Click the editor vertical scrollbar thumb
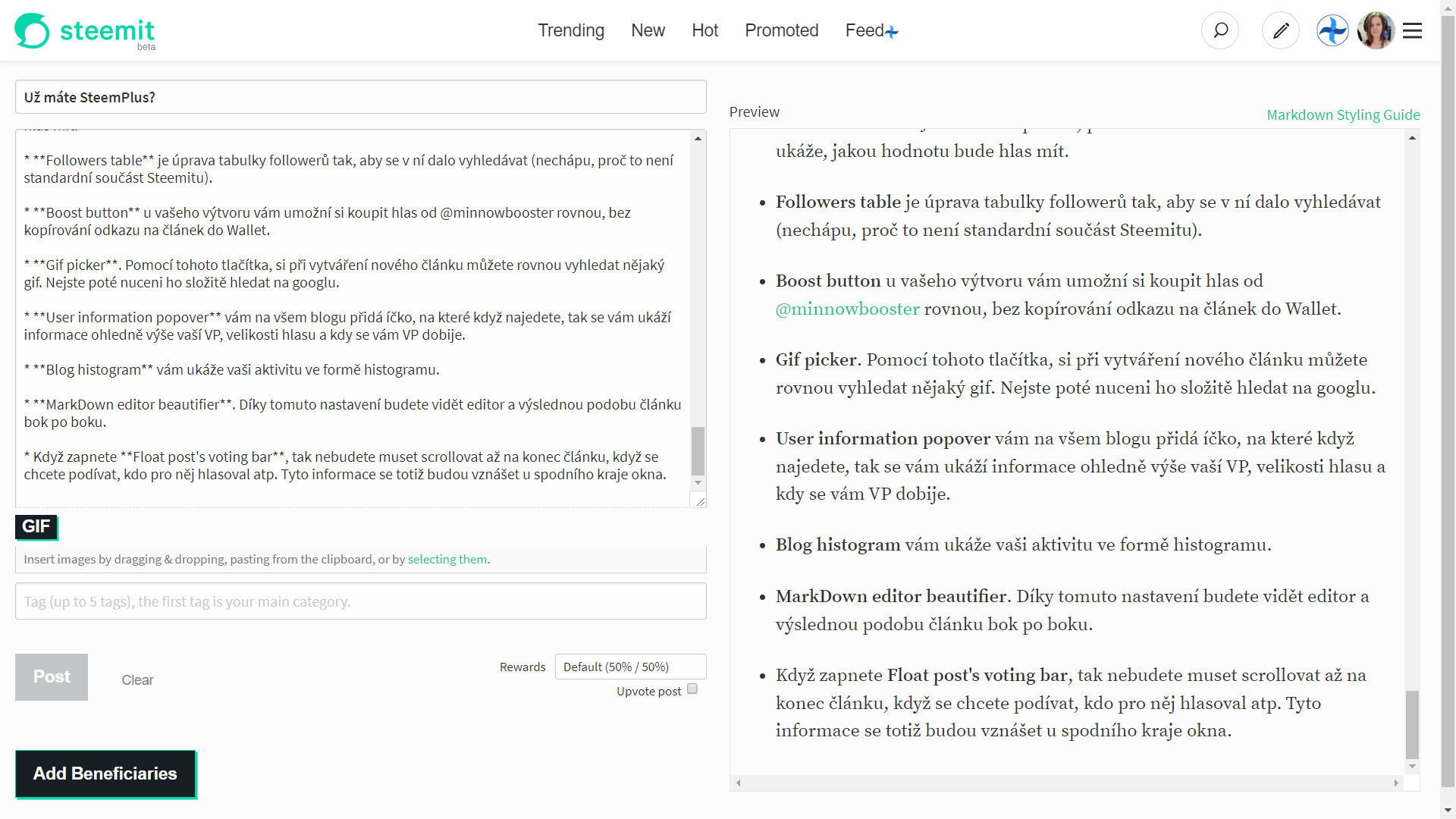 (x=698, y=450)
